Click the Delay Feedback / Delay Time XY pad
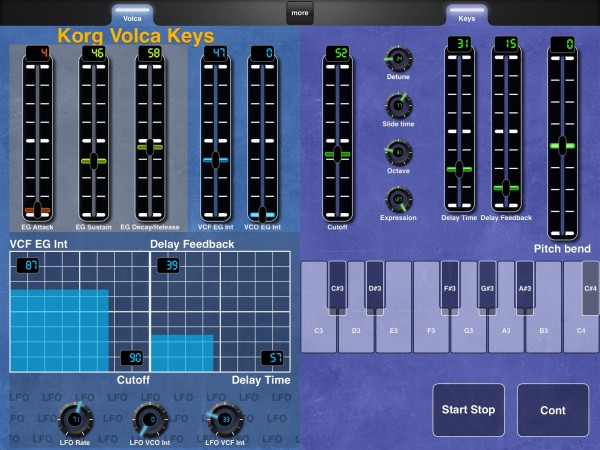 pos(221,311)
